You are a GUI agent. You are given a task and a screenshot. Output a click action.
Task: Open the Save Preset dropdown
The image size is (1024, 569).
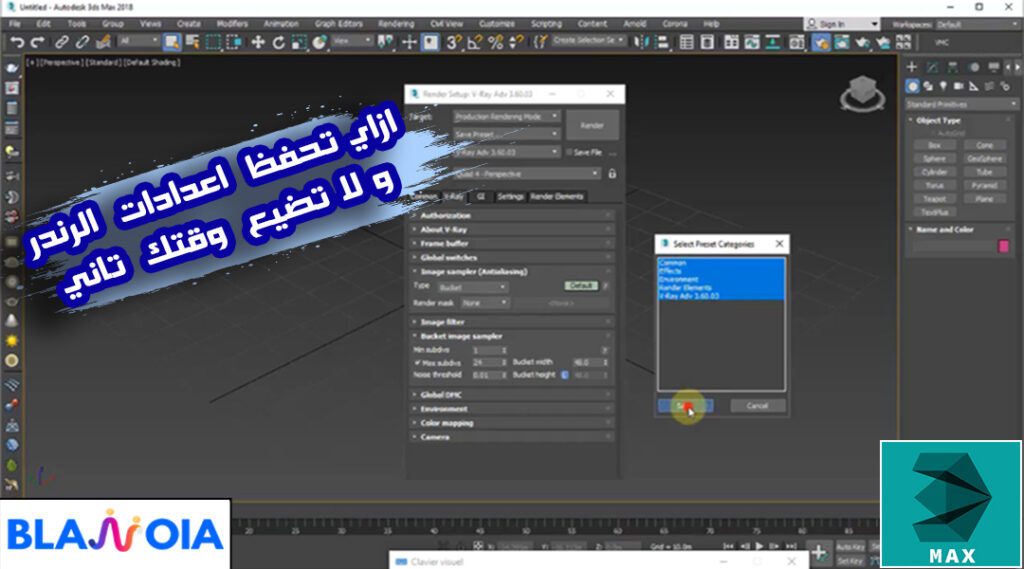click(506, 134)
